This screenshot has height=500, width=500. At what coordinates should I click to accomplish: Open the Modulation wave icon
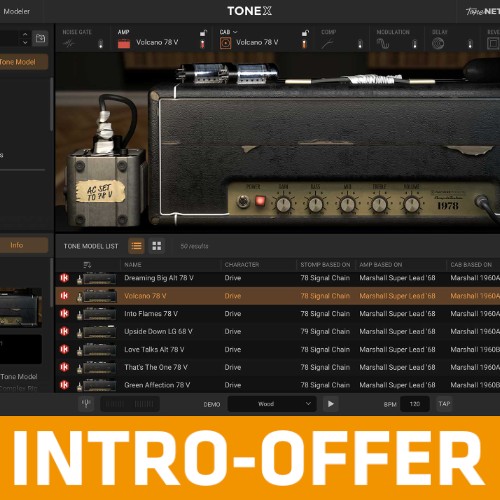coord(383,44)
